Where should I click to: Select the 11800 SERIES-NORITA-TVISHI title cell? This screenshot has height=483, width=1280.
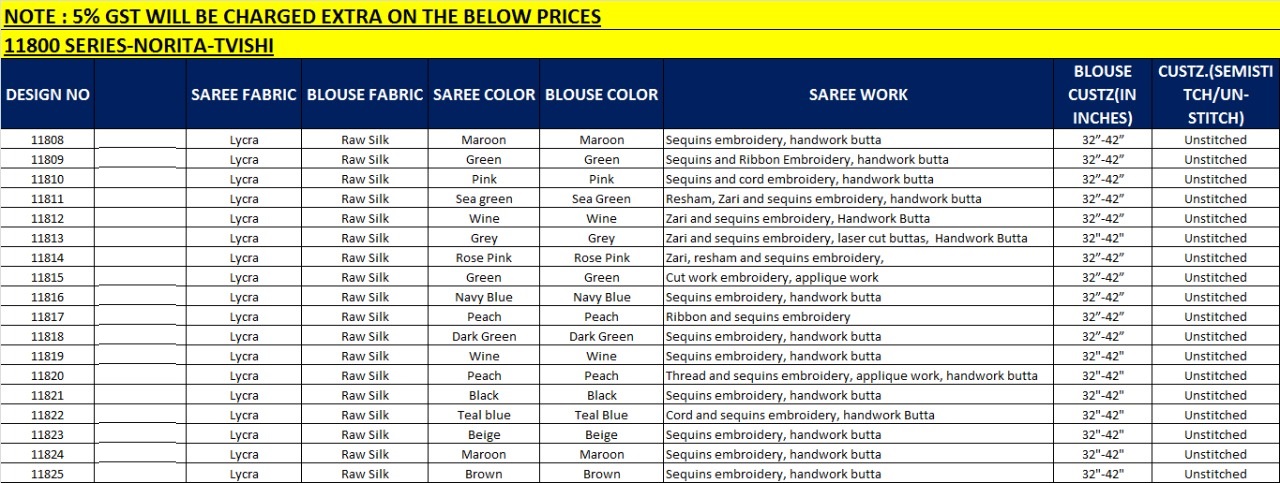point(640,45)
